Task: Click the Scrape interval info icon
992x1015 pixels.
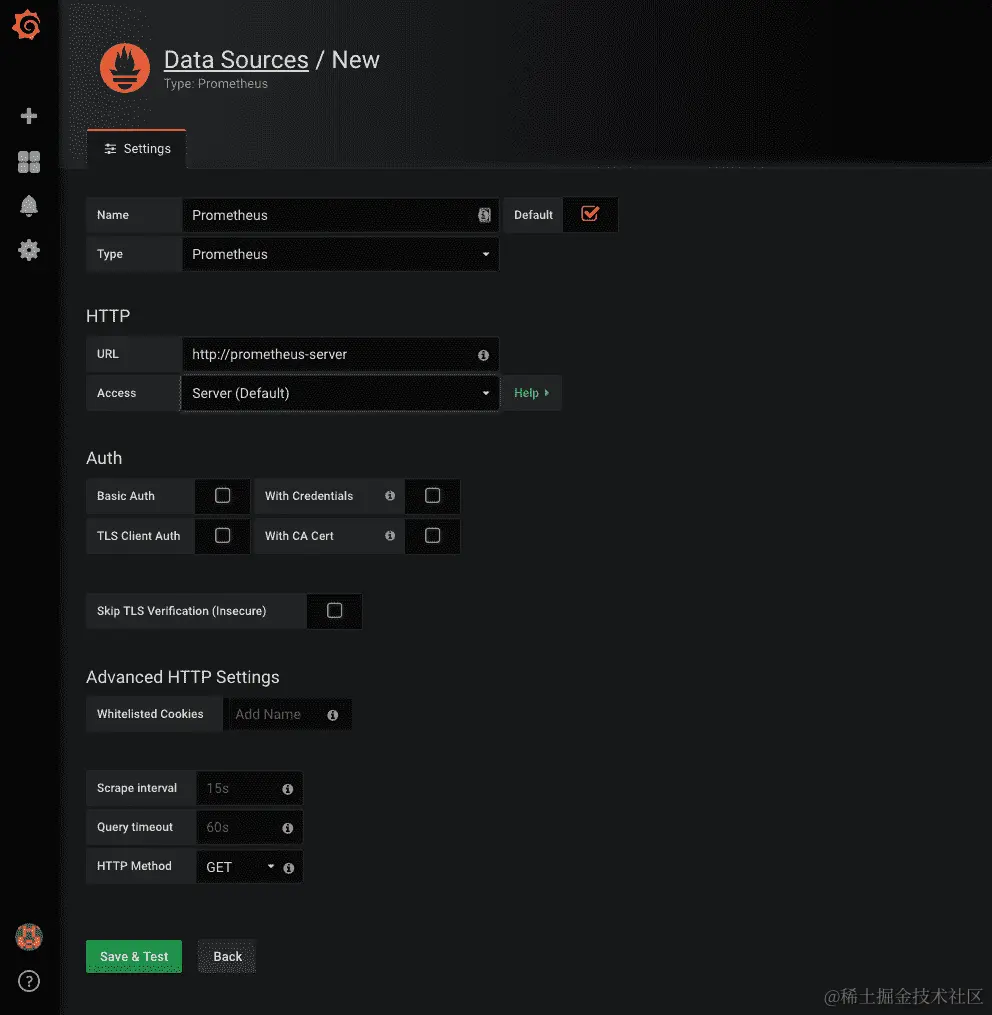Action: pyautogui.click(x=287, y=789)
